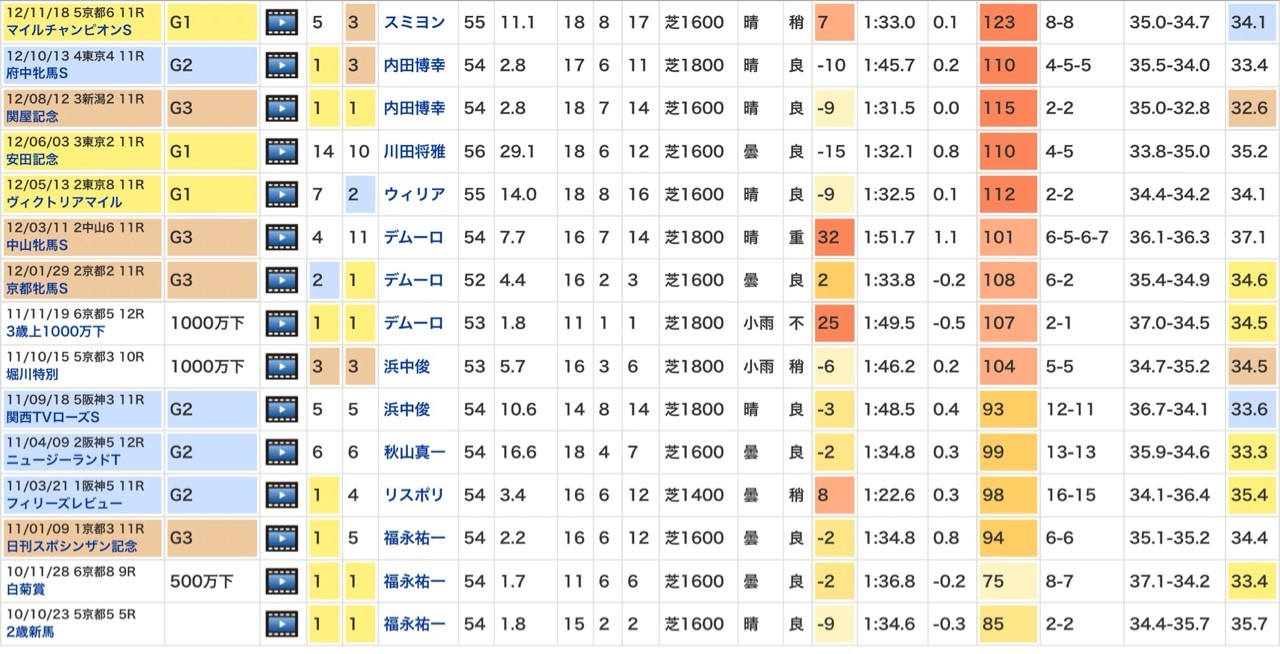Open jockey 川田将雅 profile link
Image resolution: width=1280 pixels, height=654 pixels.
[x=414, y=151]
